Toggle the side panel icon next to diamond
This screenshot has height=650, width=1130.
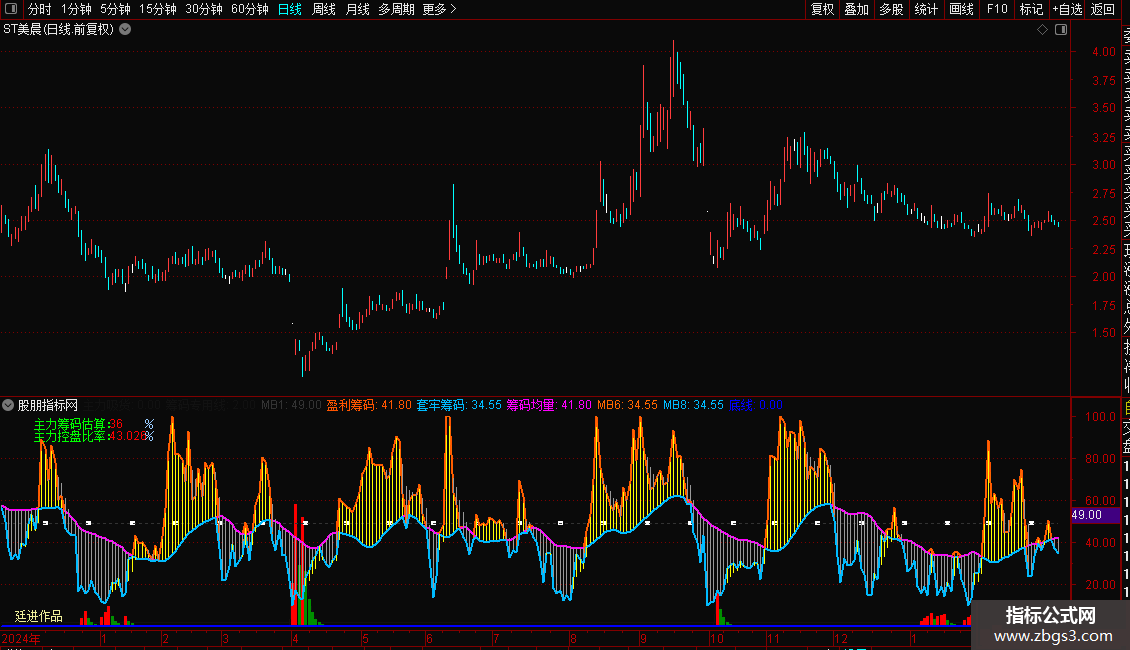(1061, 30)
